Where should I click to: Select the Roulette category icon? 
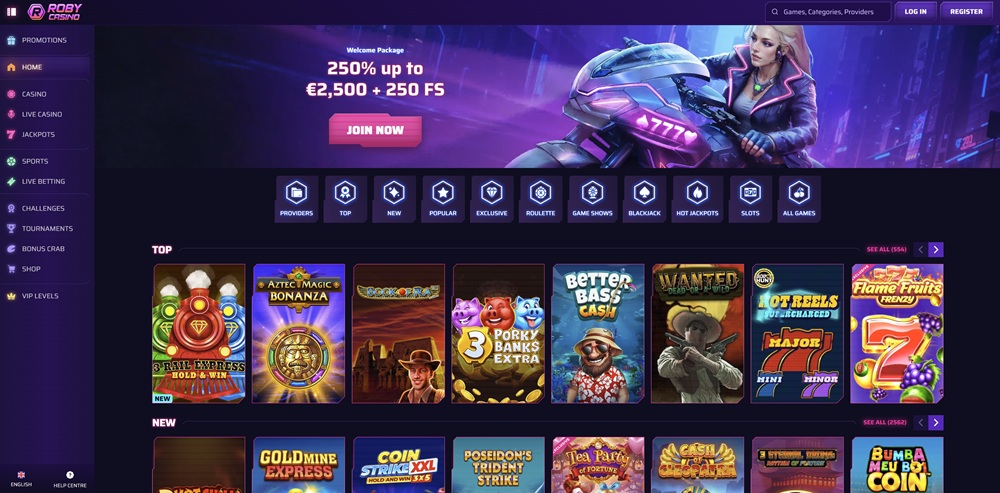pos(540,199)
